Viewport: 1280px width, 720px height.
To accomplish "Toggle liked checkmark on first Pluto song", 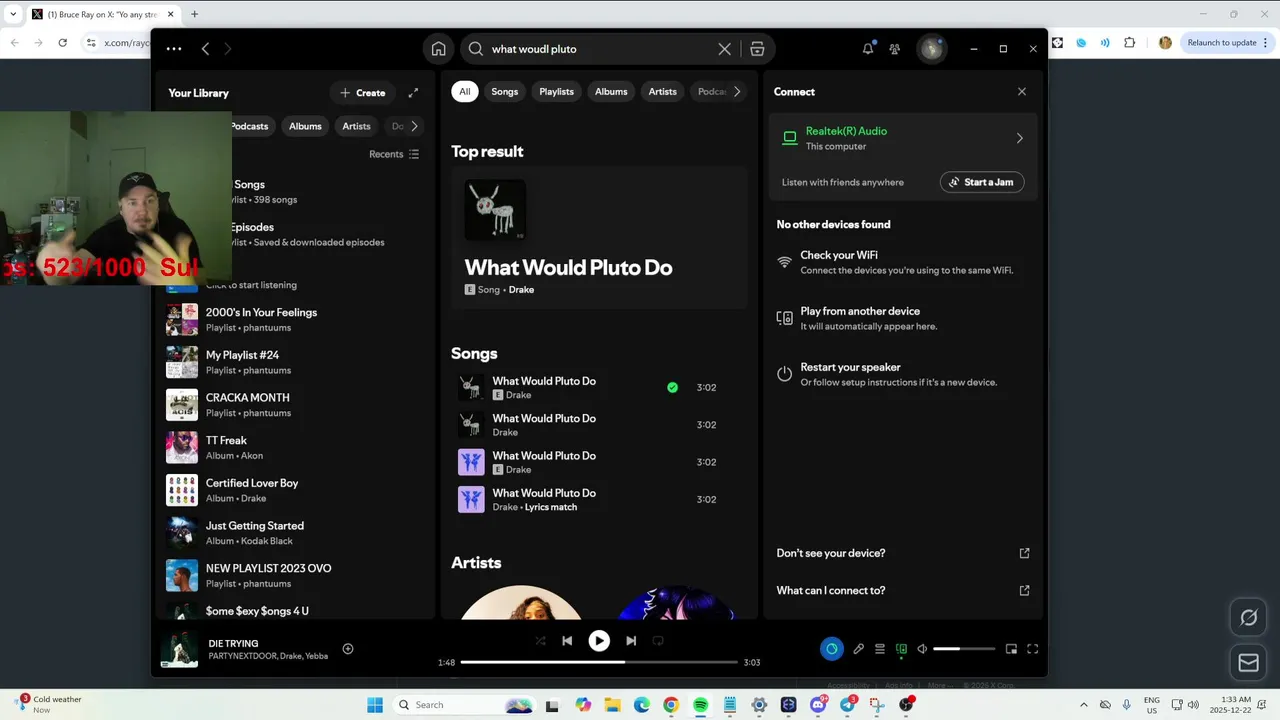I will point(672,387).
